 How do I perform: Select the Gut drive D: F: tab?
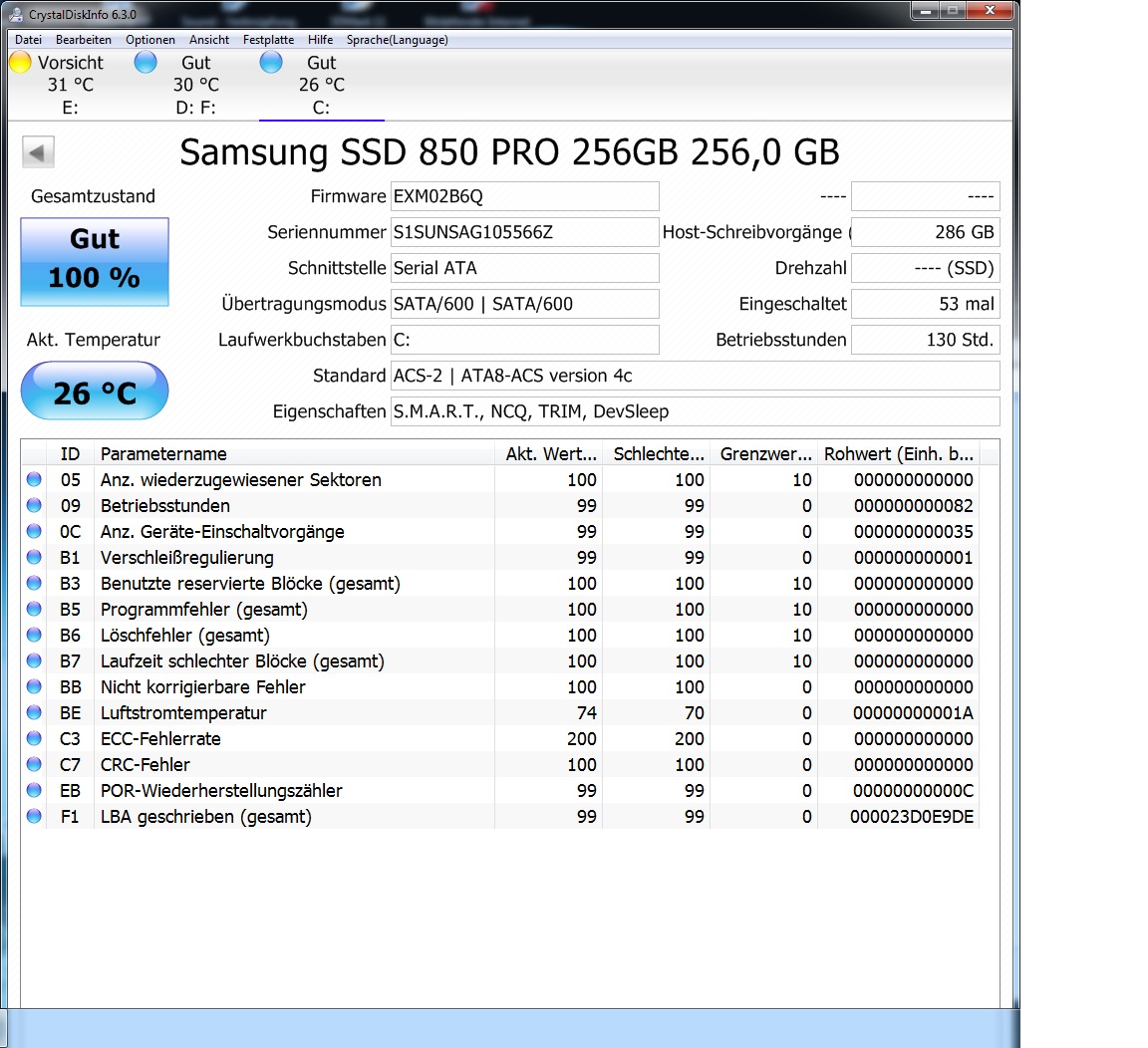tap(196, 84)
